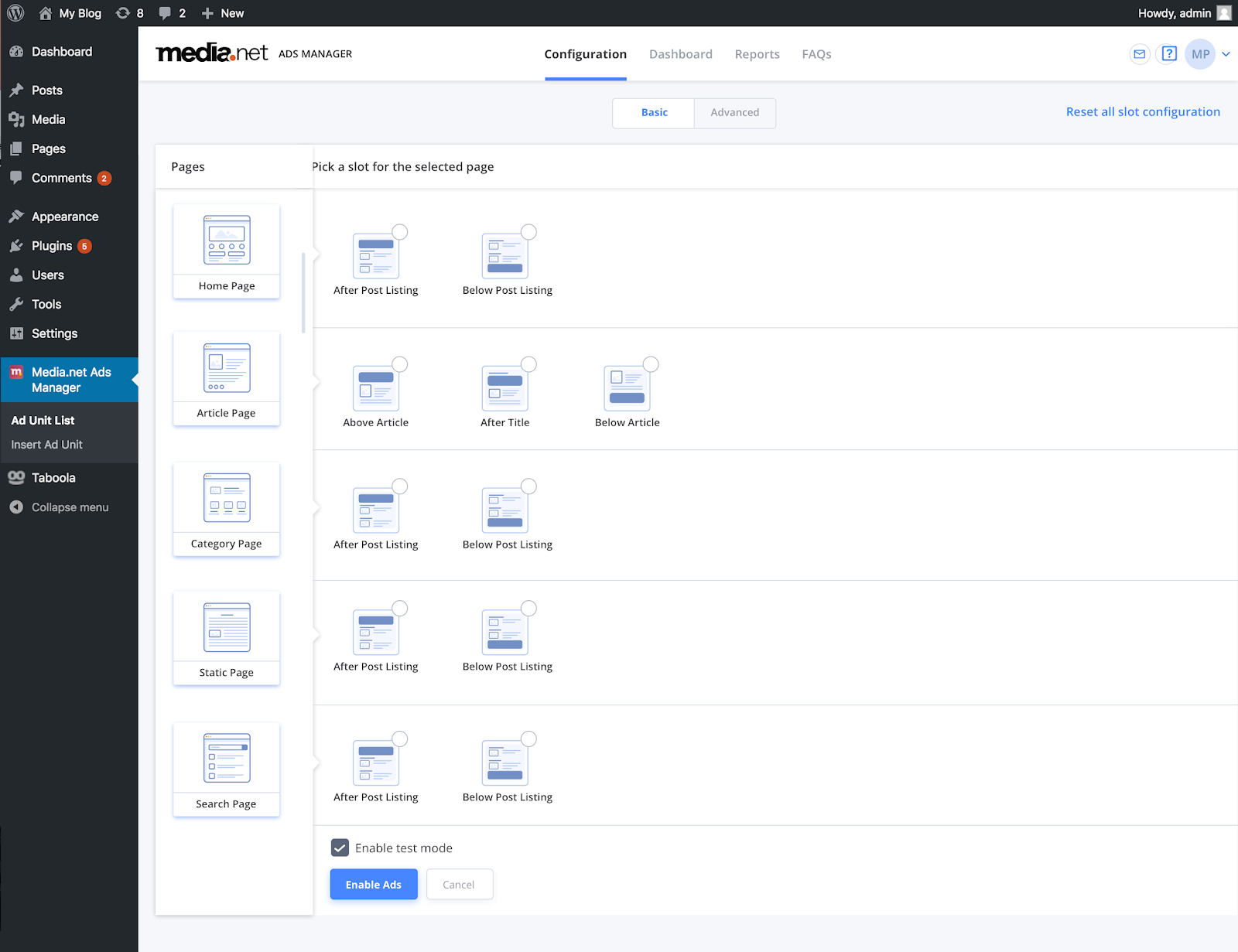Go to the Reports tab
This screenshot has width=1238, height=952.
(x=758, y=54)
